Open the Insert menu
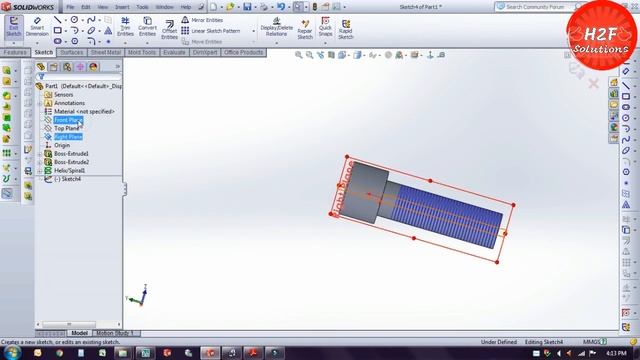Viewport: 640px width, 360px height. tap(122, 7)
